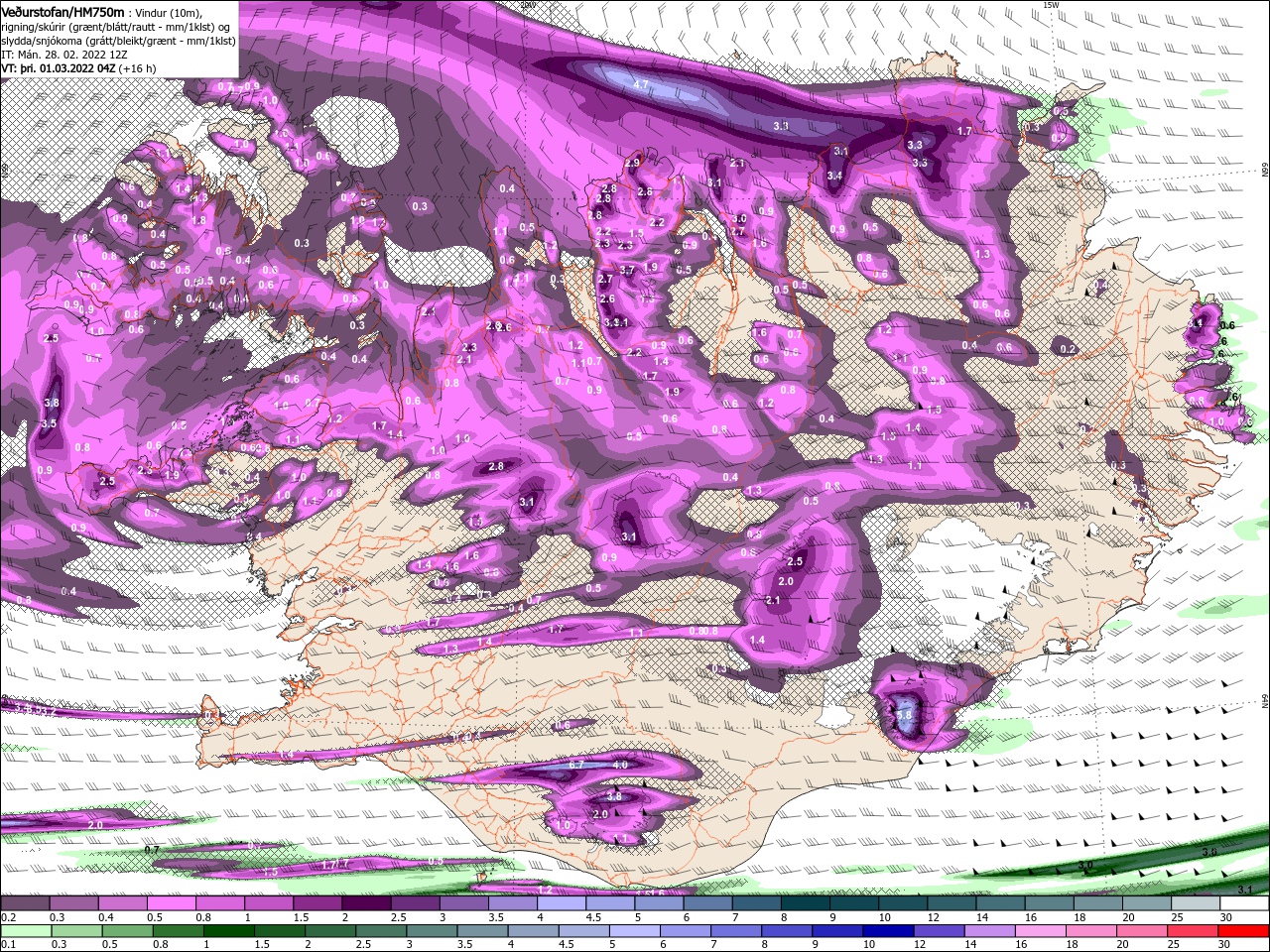Click the bright red bottom-row swatch at 30

(x=1244, y=931)
